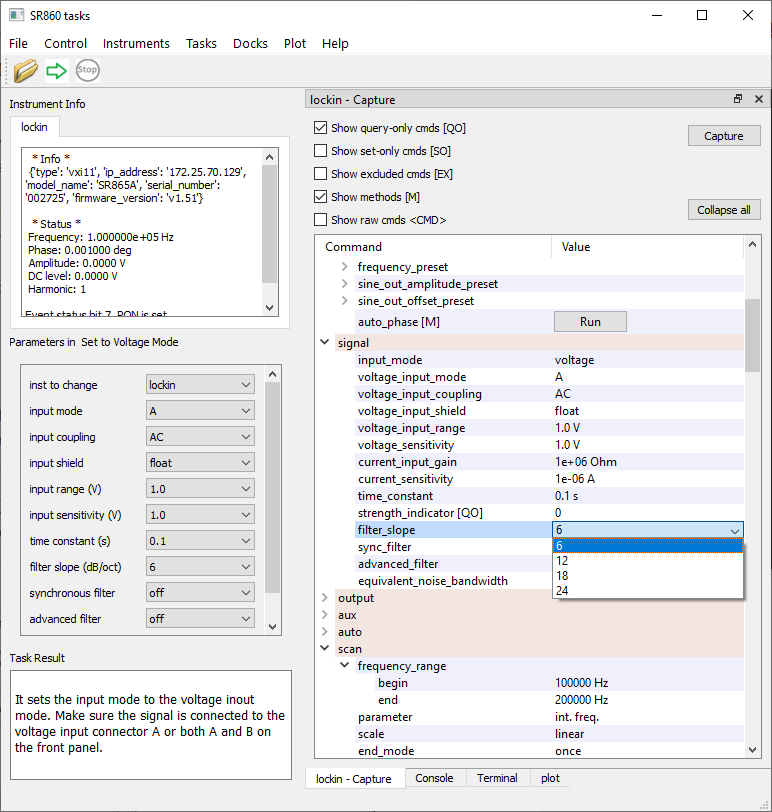
Task: Click the begin 100000 Hz value
Action: (581, 683)
